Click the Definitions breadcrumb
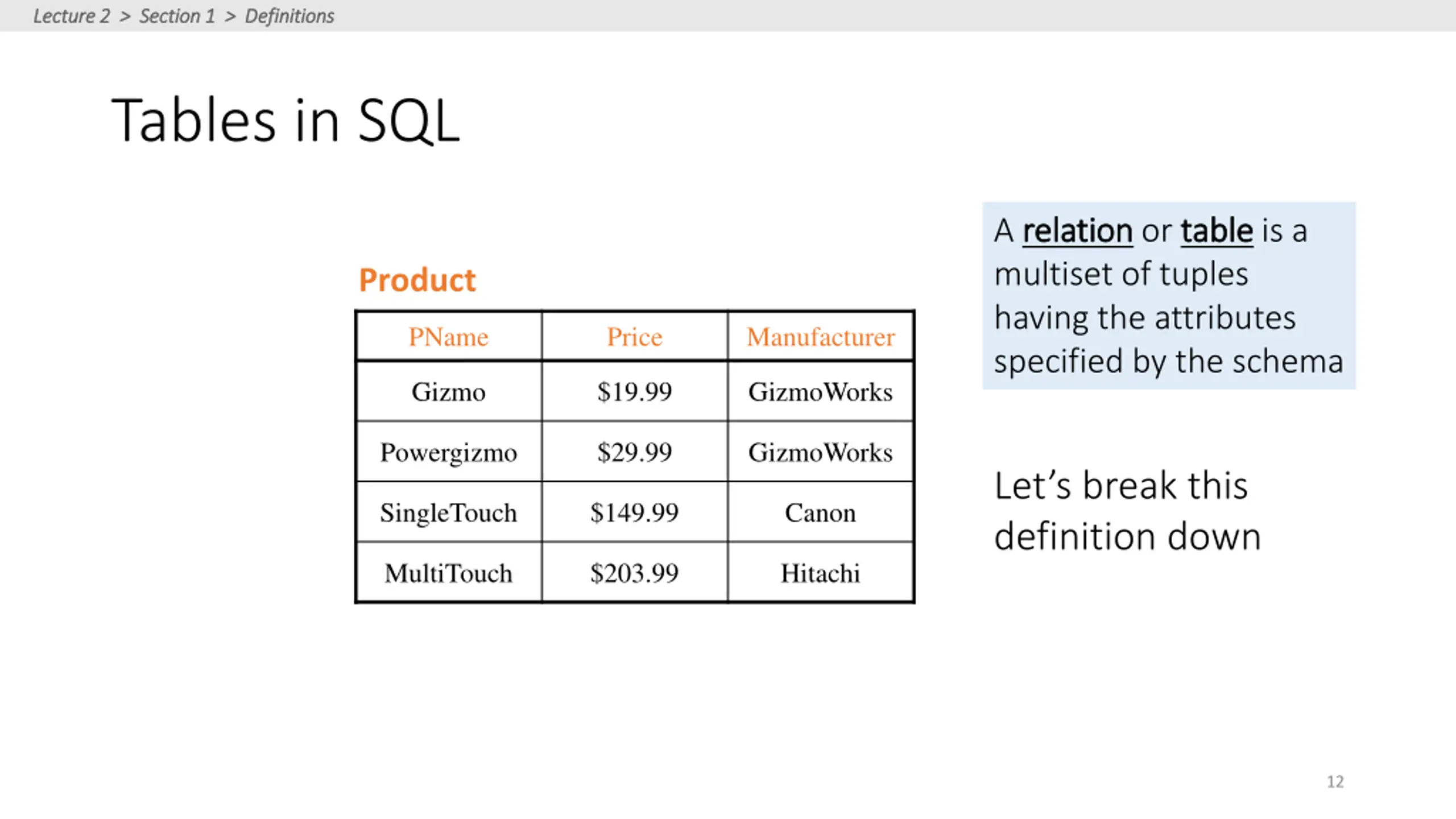Viewport: 1456px width, 819px height. [289, 16]
